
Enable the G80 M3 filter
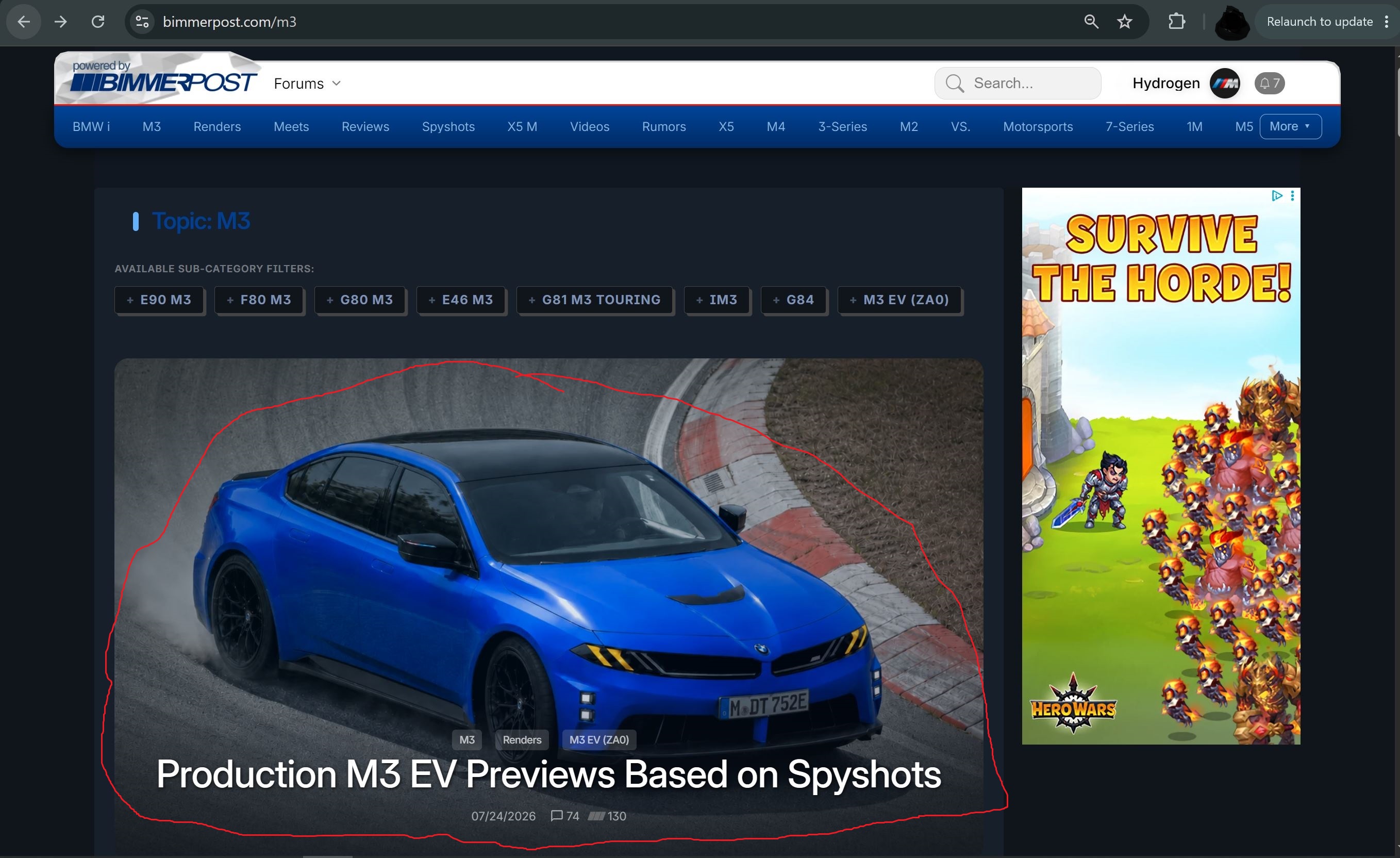coord(360,300)
